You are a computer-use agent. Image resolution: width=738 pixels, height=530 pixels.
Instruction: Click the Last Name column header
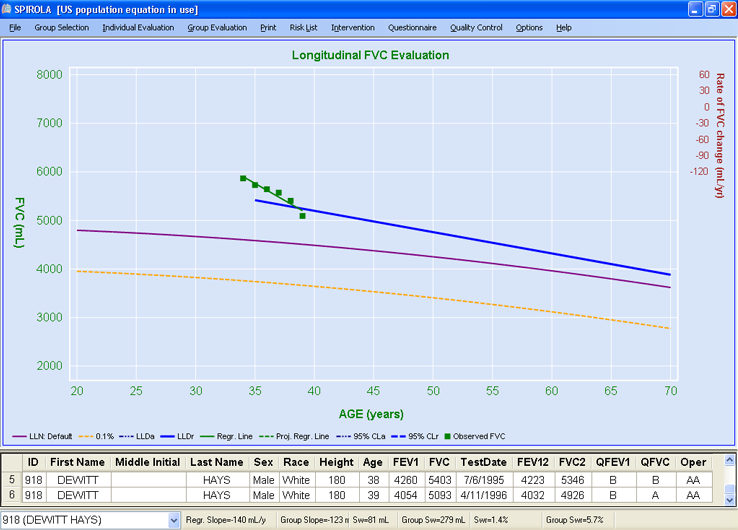click(x=216, y=462)
